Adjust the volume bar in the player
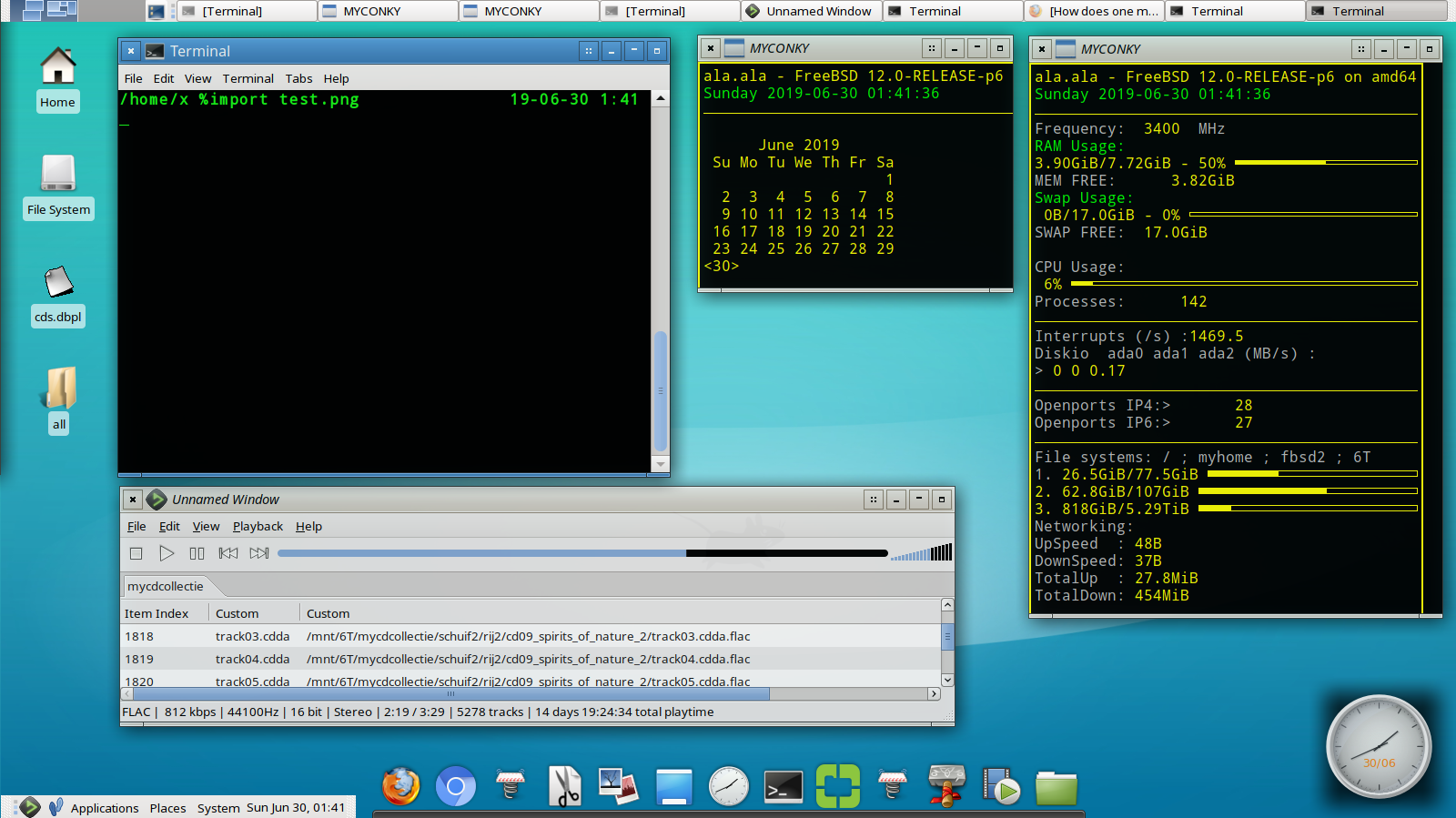This screenshot has width=1456, height=818. click(x=921, y=553)
